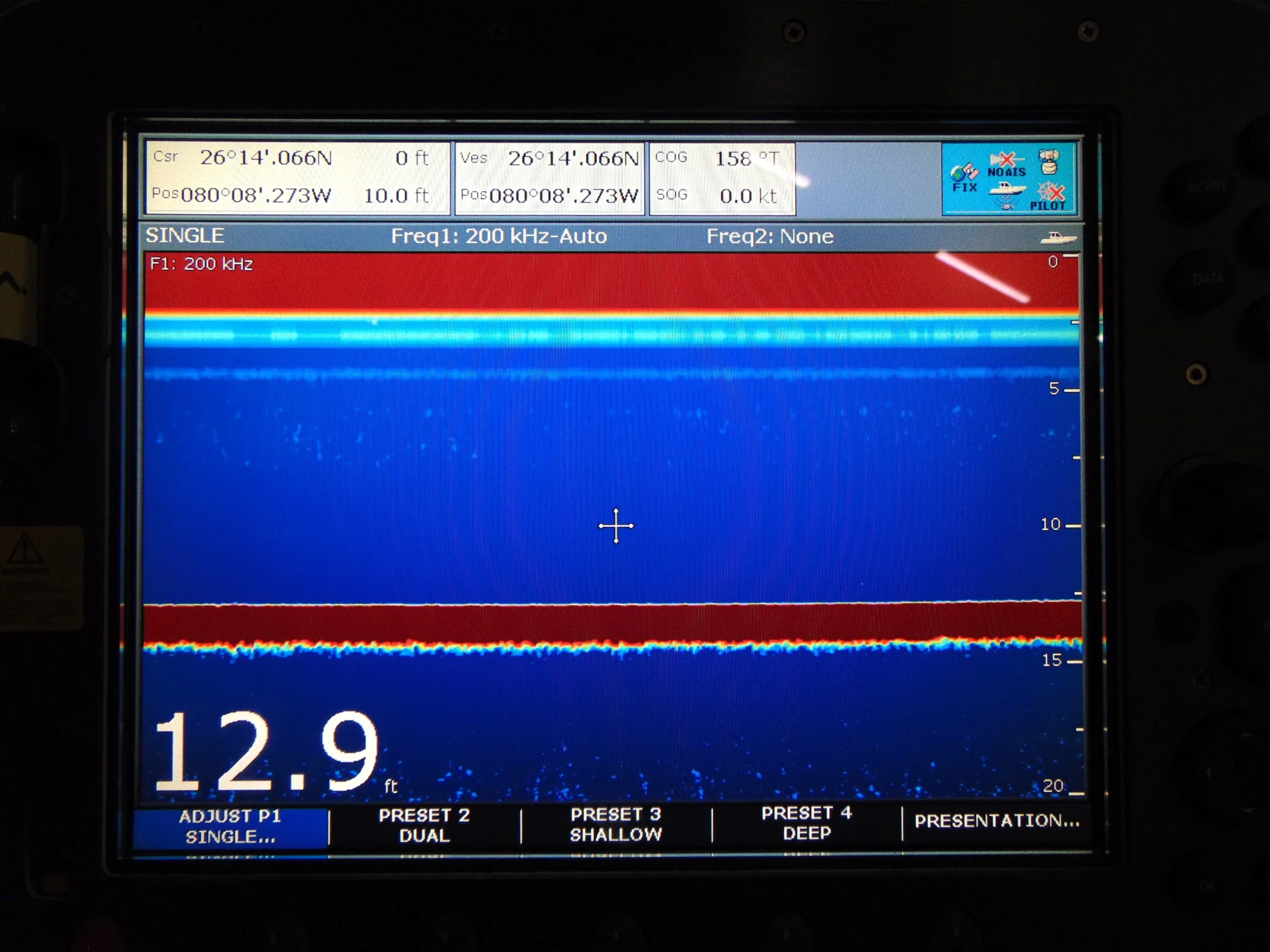This screenshot has width=1270, height=952.
Task: Tap the cursor longitude 080°08'.273W value
Action: pos(256,196)
